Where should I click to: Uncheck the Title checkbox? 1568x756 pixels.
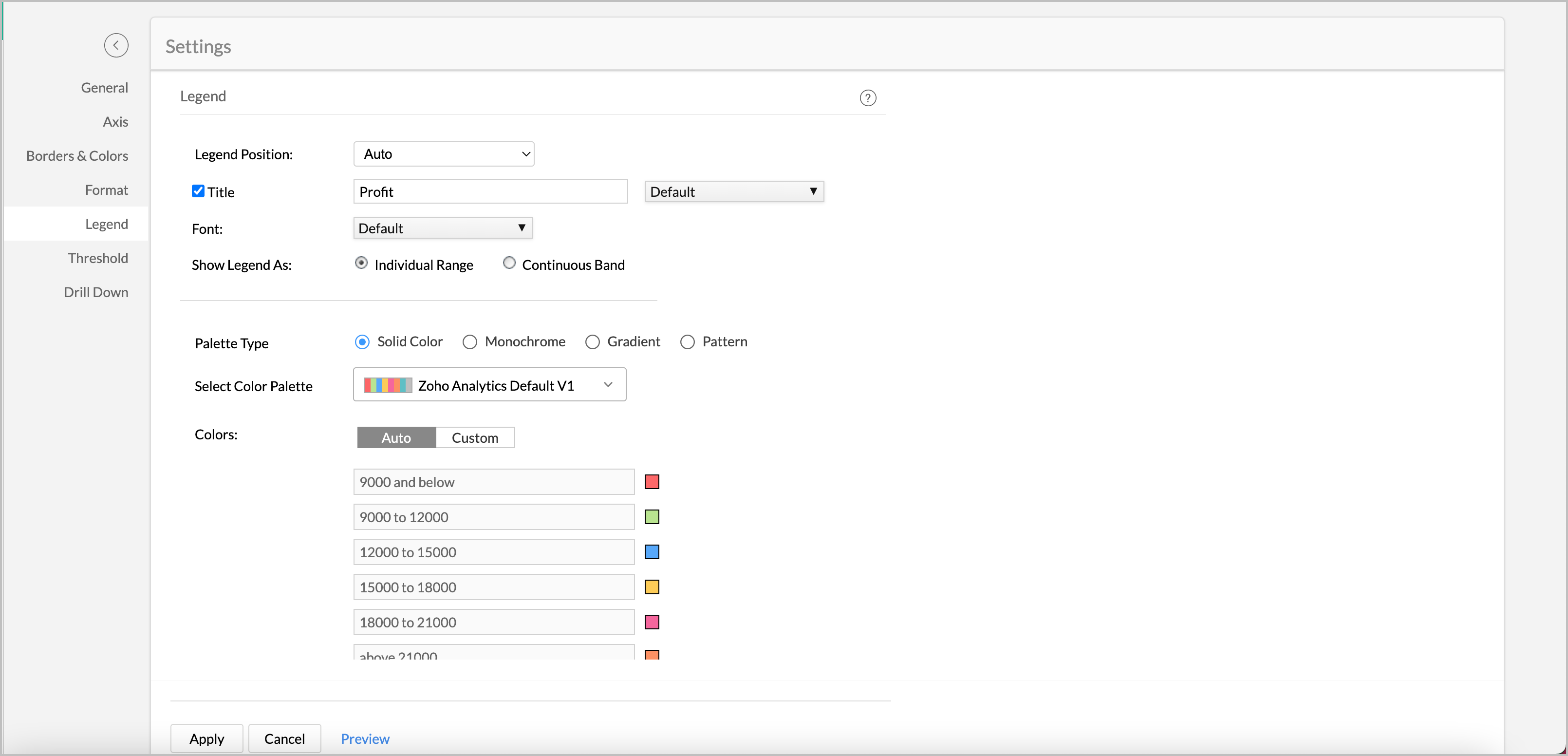coord(198,191)
